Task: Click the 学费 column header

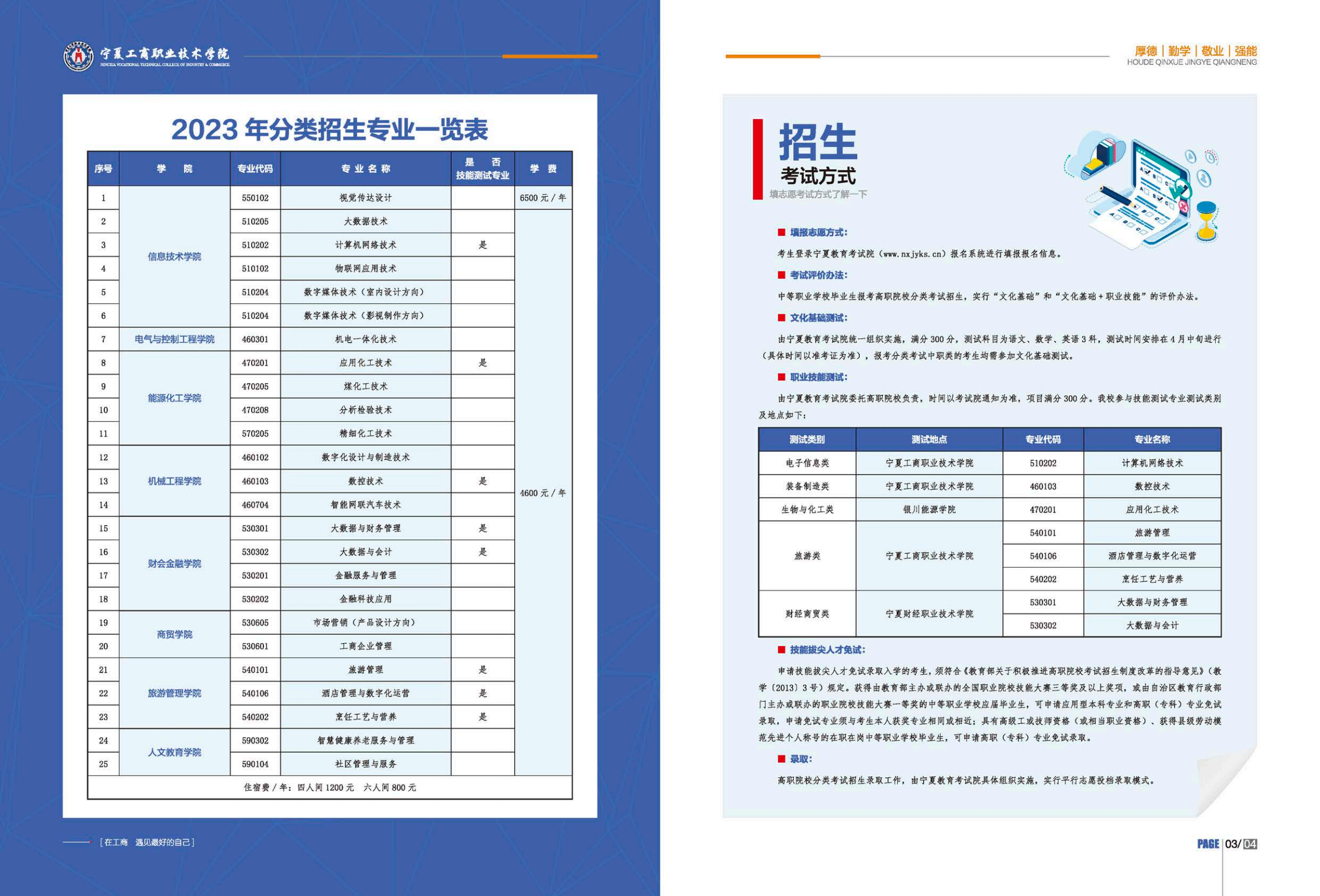Action: tap(543, 169)
